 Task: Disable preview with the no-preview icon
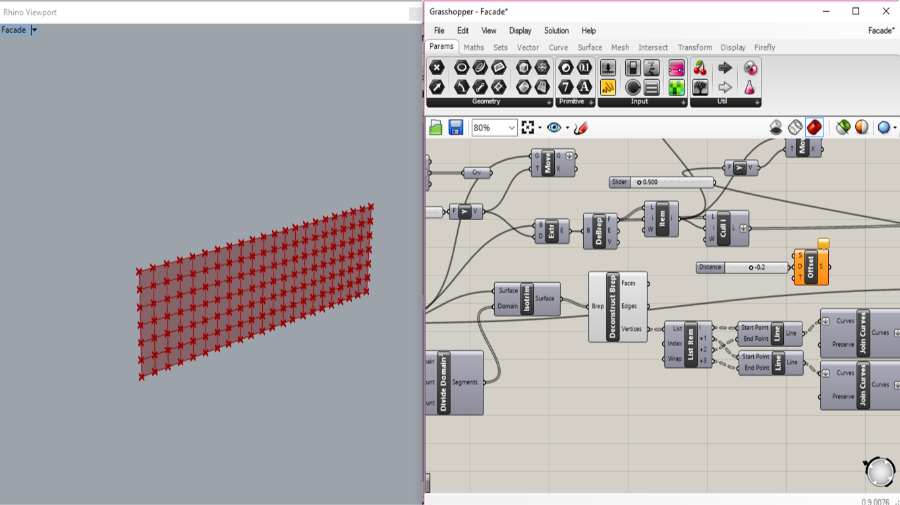(776, 127)
